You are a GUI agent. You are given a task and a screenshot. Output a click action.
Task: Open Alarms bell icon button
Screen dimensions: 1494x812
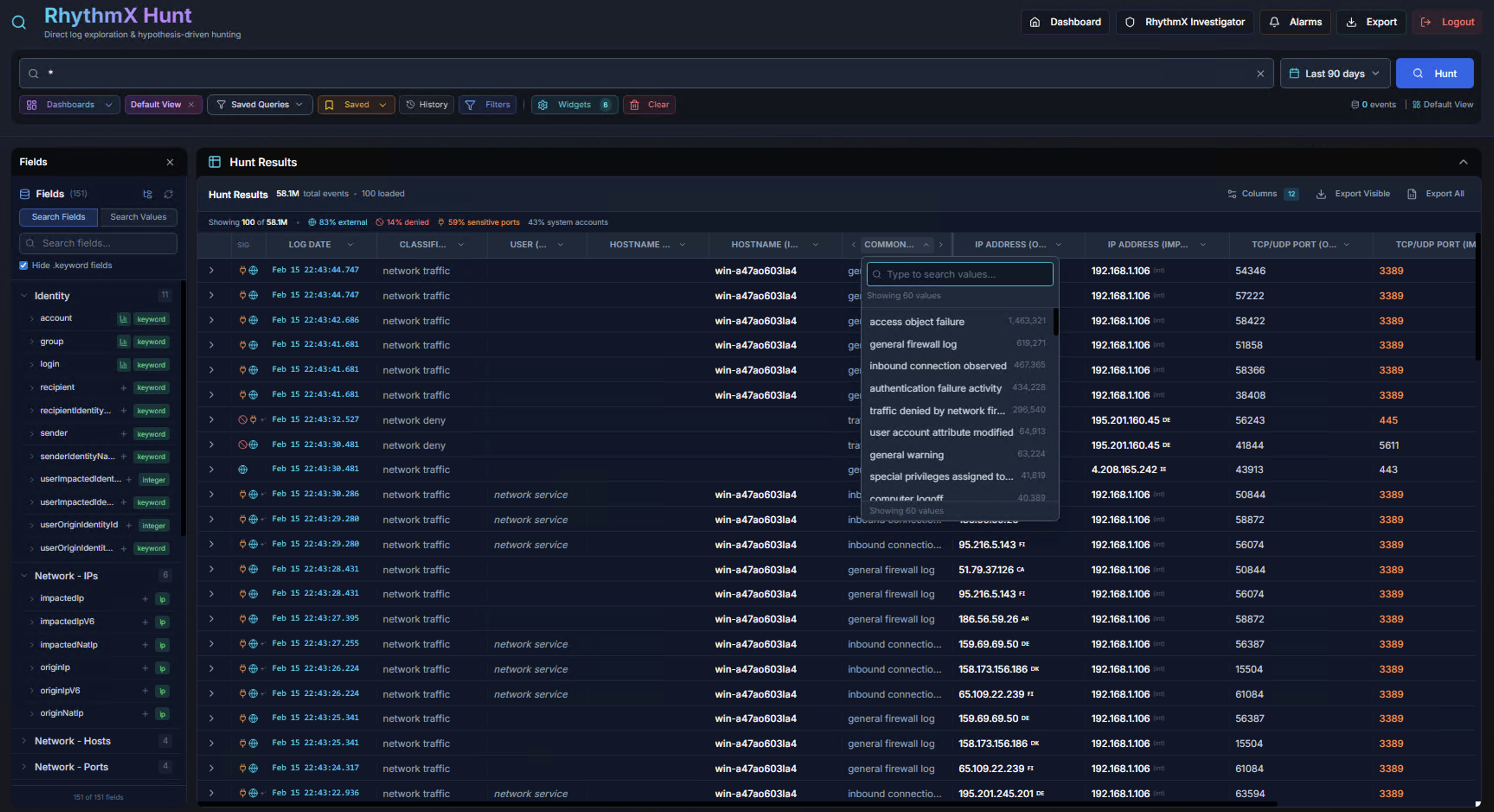1295,22
